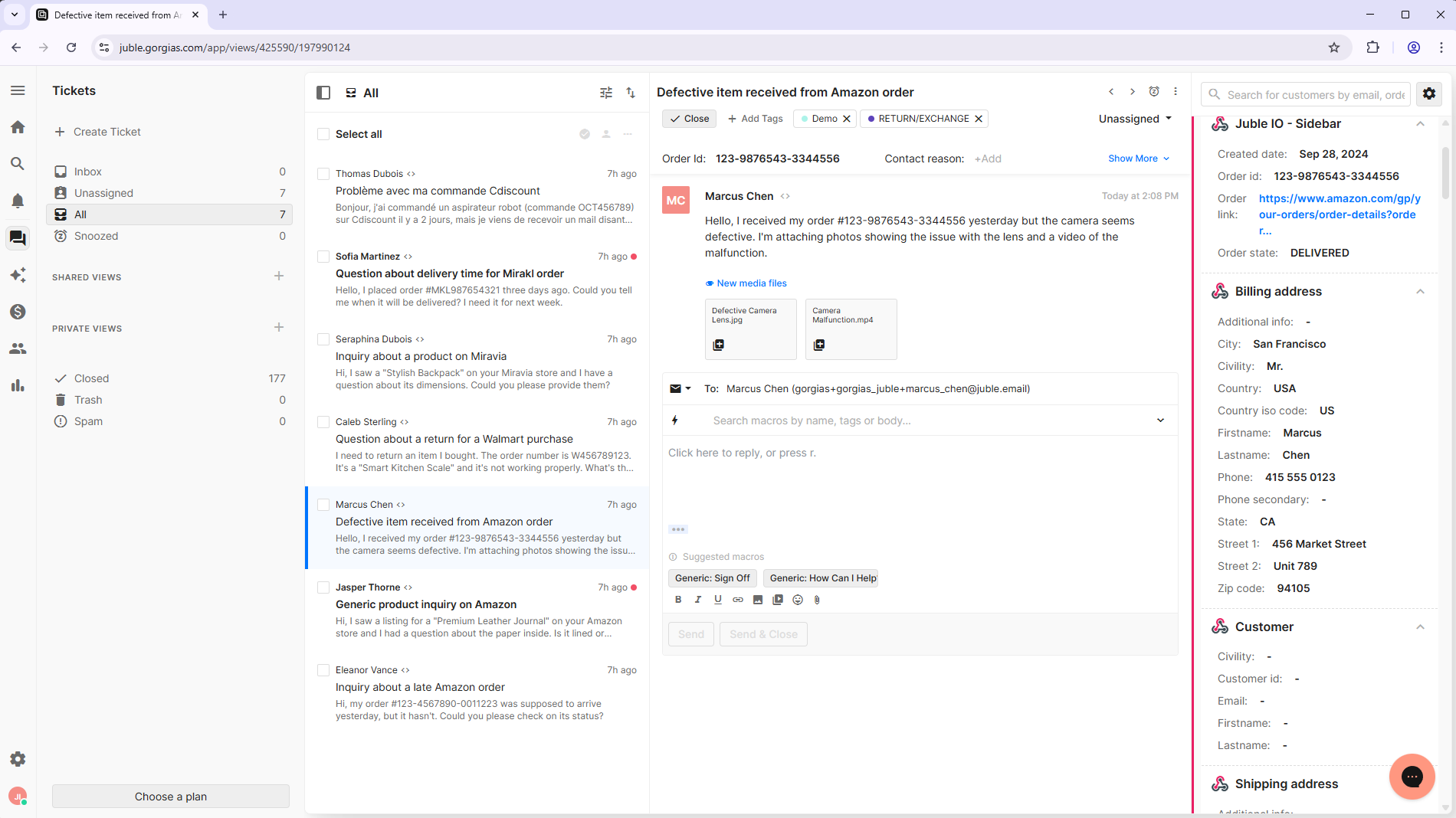Open the hamburger navigation menu
Viewport: 1456px width, 818px height.
point(18,90)
